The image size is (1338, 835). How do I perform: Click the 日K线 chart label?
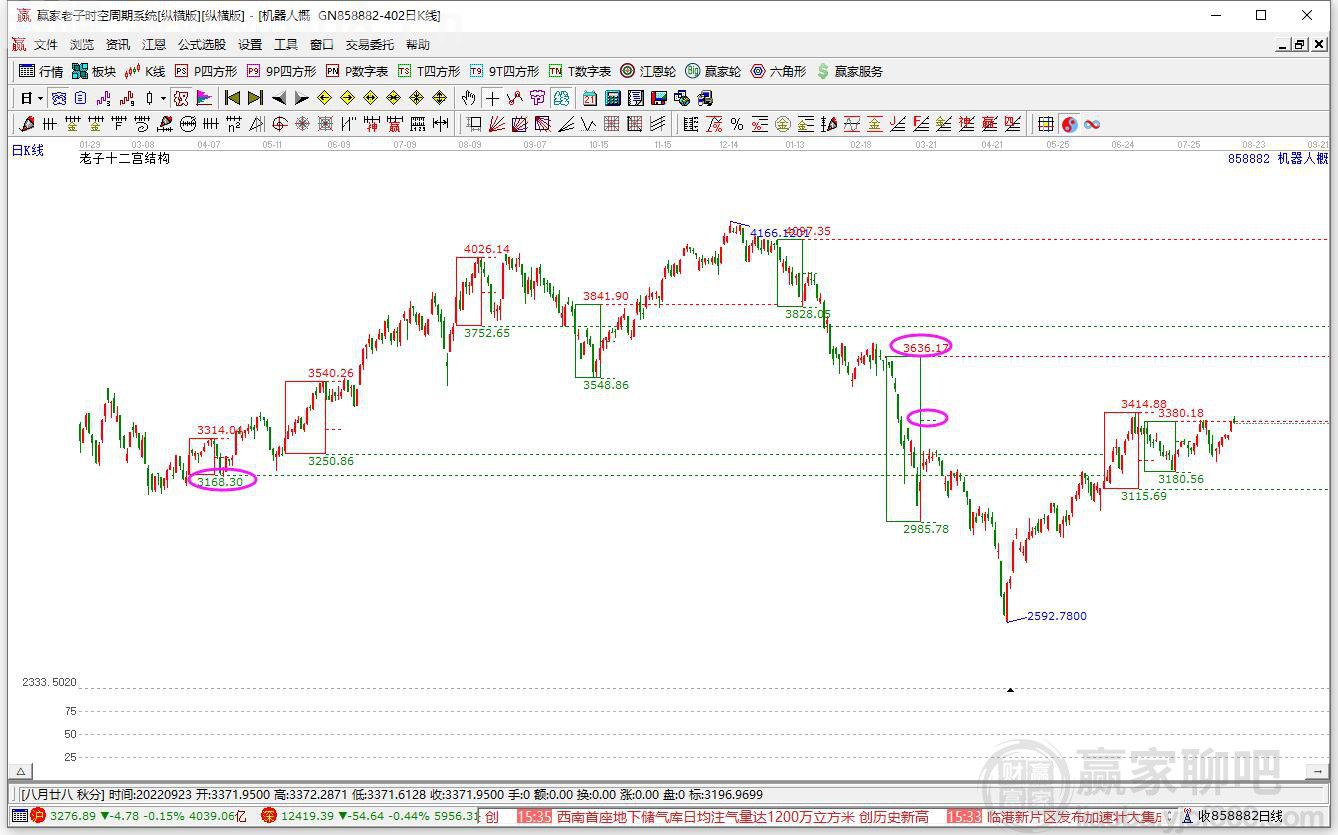pos(28,150)
